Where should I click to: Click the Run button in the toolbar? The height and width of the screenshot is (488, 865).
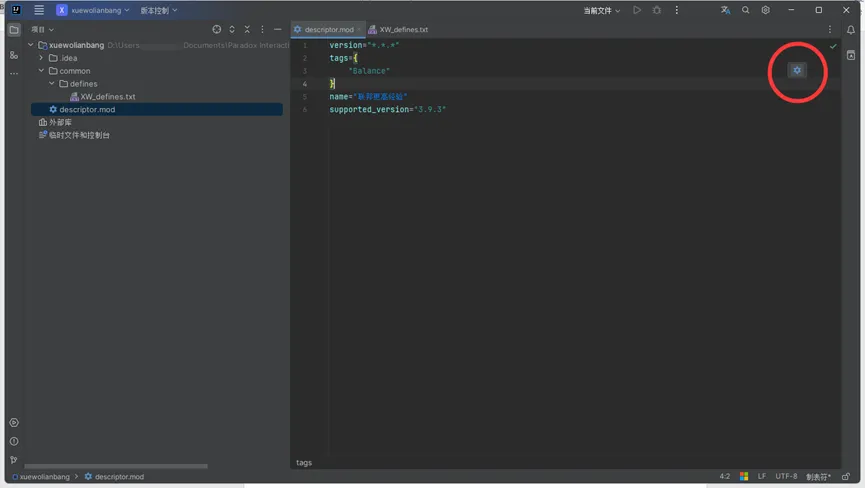637,10
